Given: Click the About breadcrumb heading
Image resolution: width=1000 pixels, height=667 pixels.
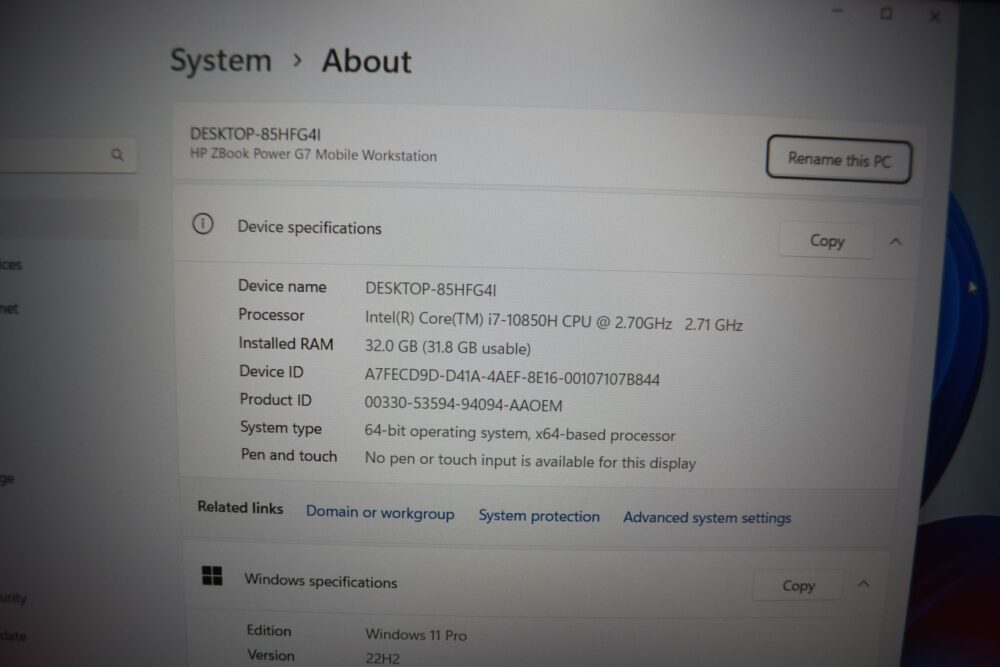Looking at the screenshot, I should coord(367,62).
